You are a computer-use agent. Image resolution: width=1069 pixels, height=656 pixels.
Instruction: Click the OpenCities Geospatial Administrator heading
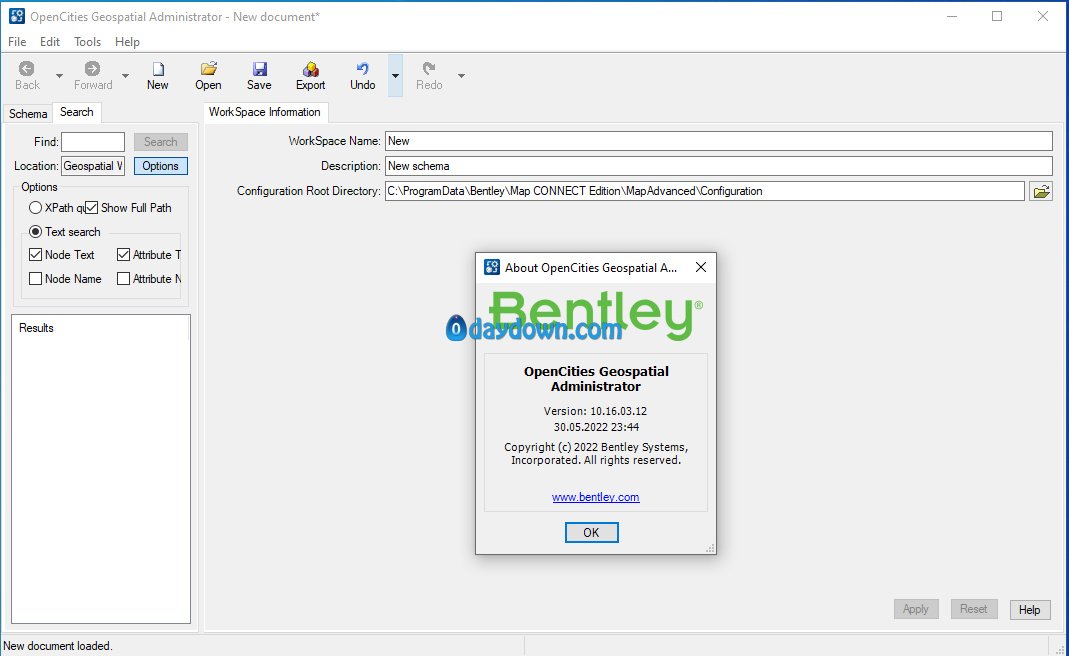tap(596, 378)
